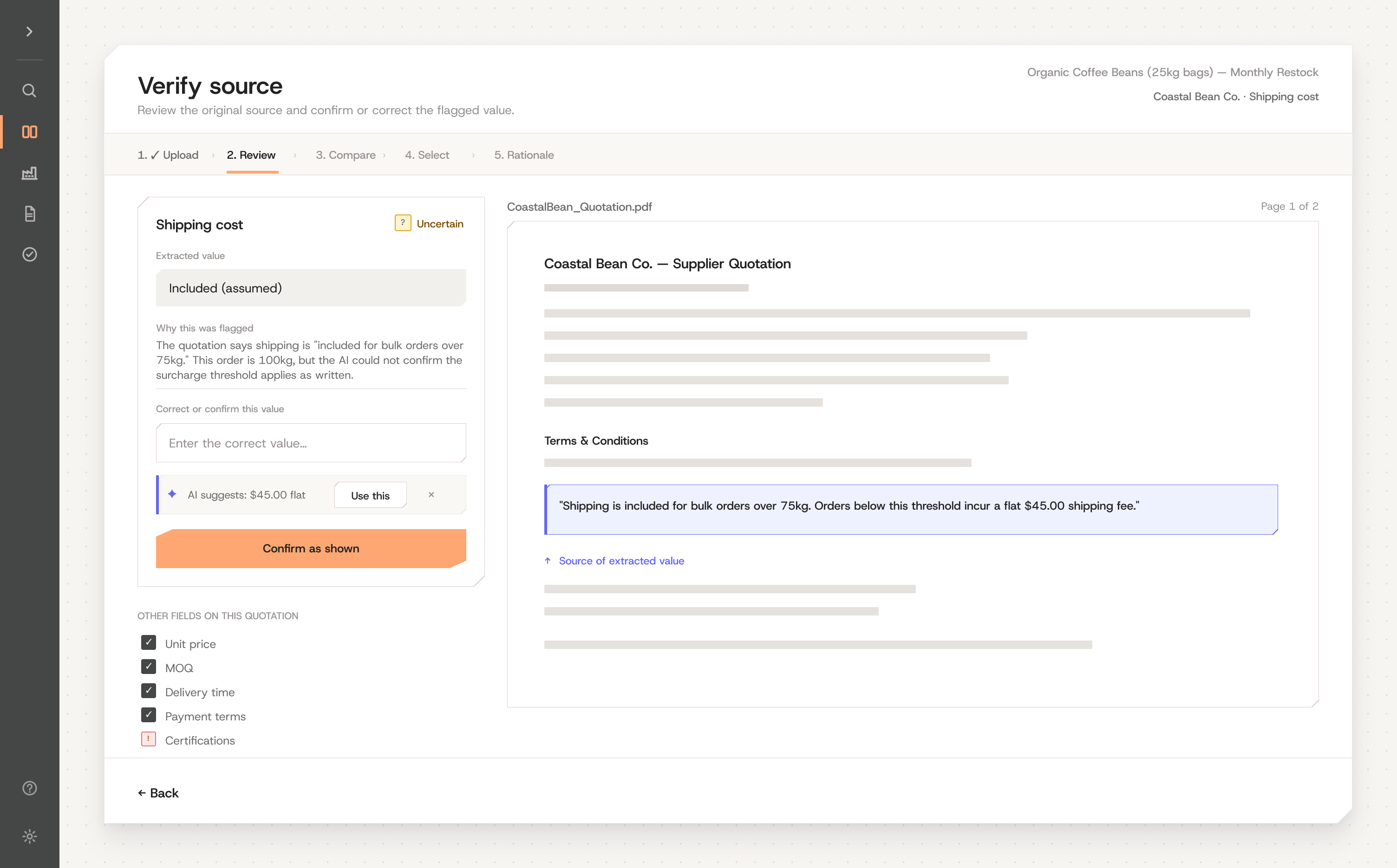This screenshot has width=1397, height=868.
Task: Select the compare columns sidebar icon
Action: point(29,132)
